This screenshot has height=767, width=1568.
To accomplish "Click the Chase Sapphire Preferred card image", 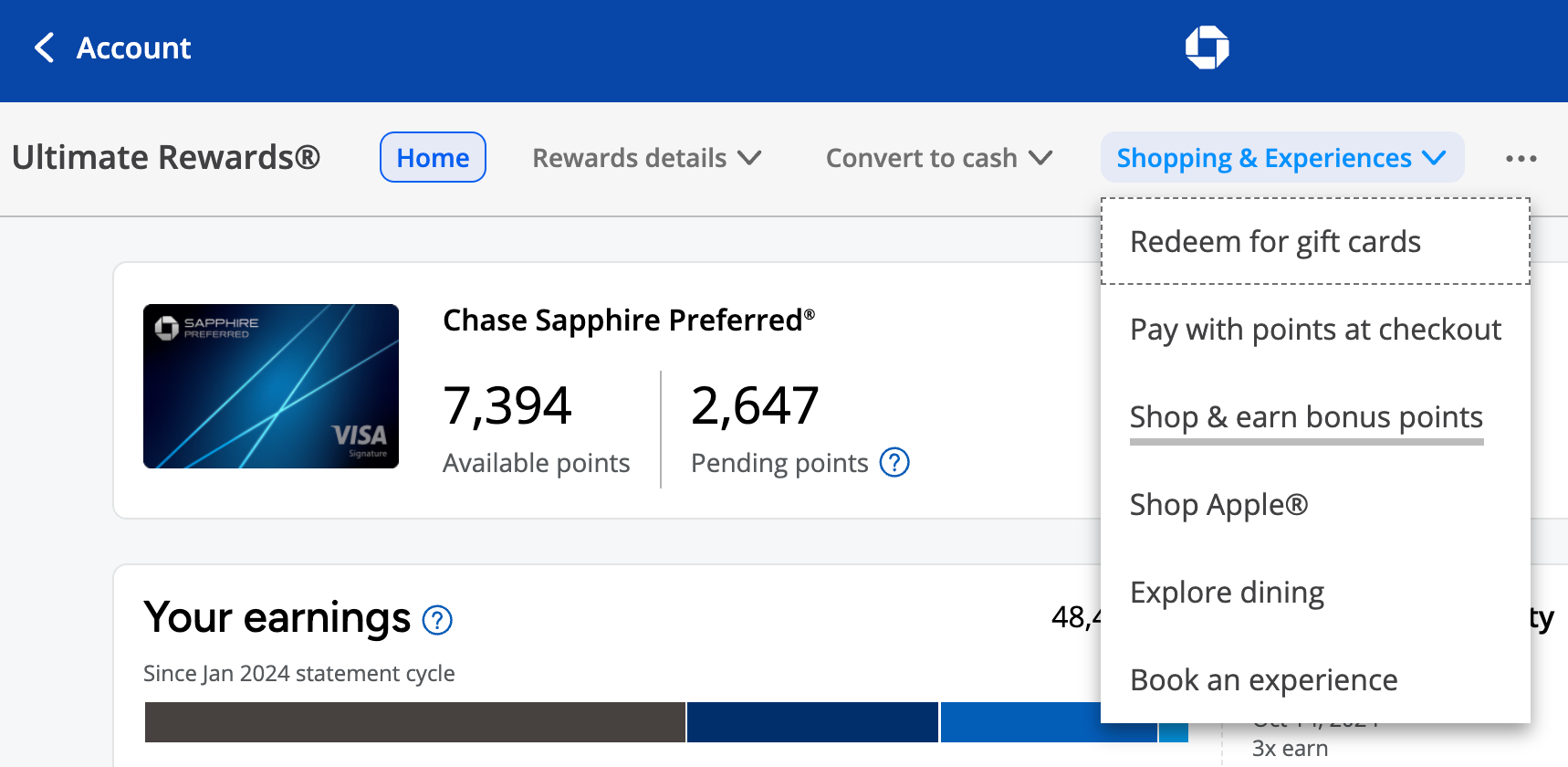I will (271, 386).
